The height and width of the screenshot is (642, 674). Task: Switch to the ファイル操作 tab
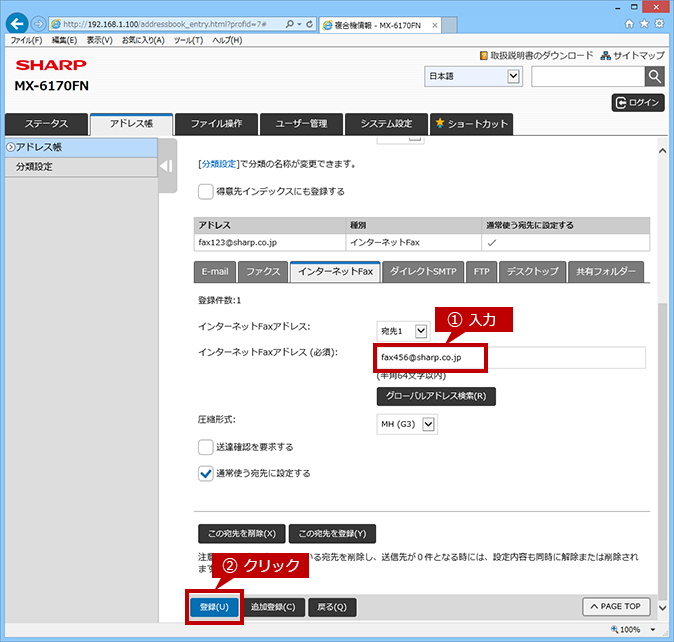pyautogui.click(x=216, y=124)
